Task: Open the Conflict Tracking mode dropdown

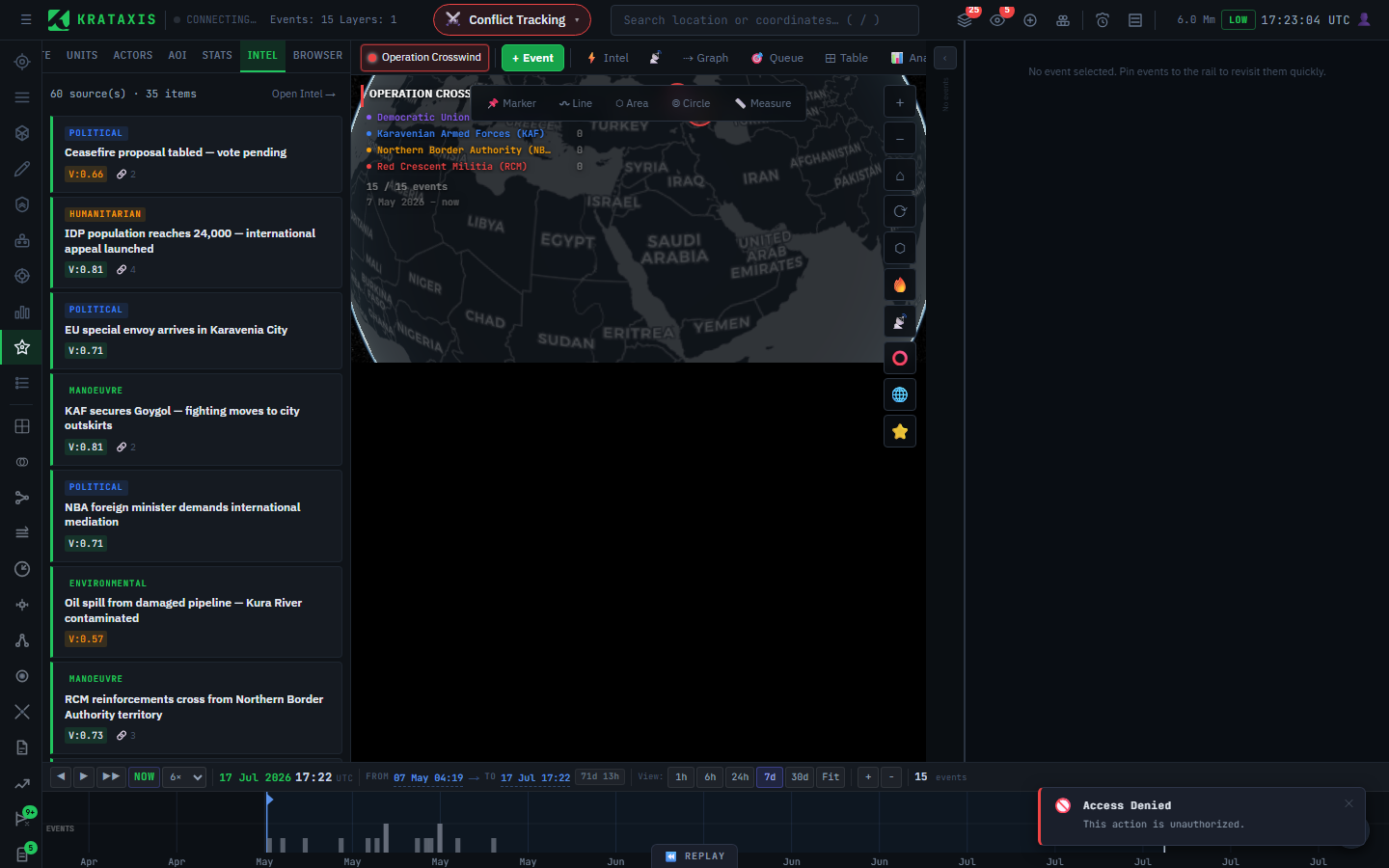Action: coord(511,19)
